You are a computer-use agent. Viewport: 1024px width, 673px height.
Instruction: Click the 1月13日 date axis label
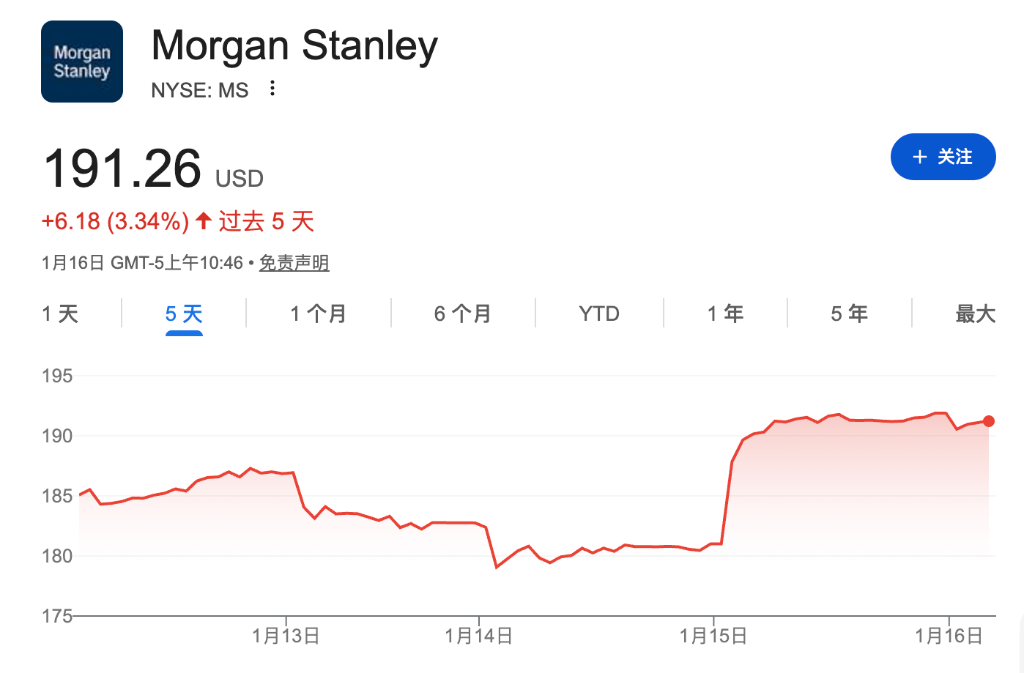[286, 635]
